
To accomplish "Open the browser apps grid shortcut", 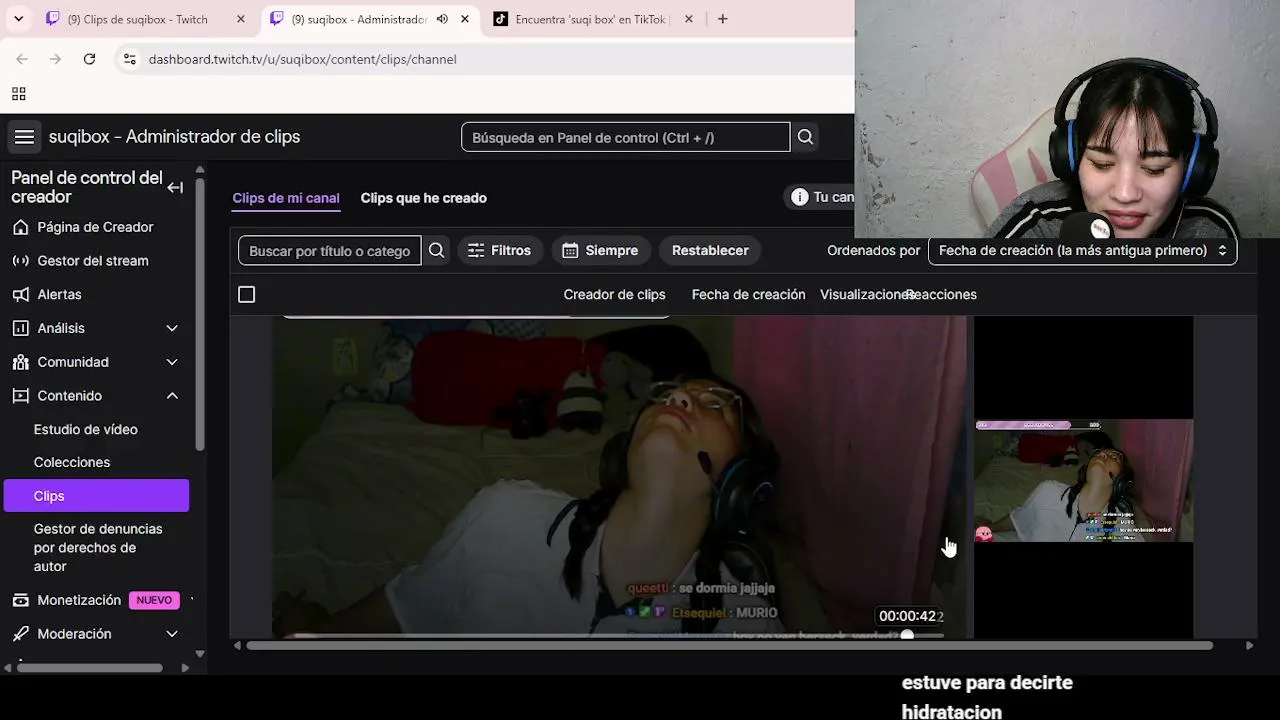I will pos(18,94).
